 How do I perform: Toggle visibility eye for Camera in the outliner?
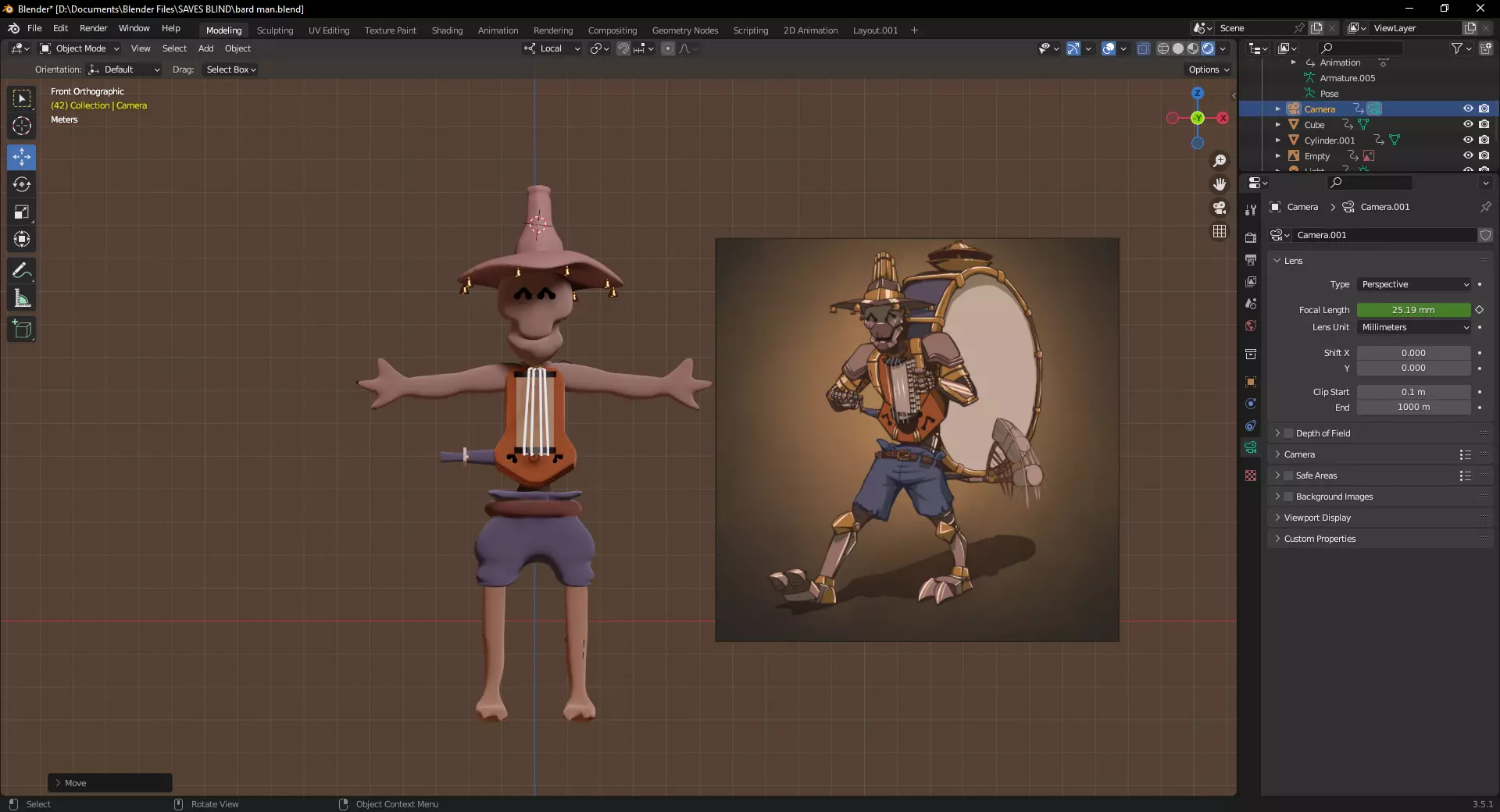(1468, 109)
